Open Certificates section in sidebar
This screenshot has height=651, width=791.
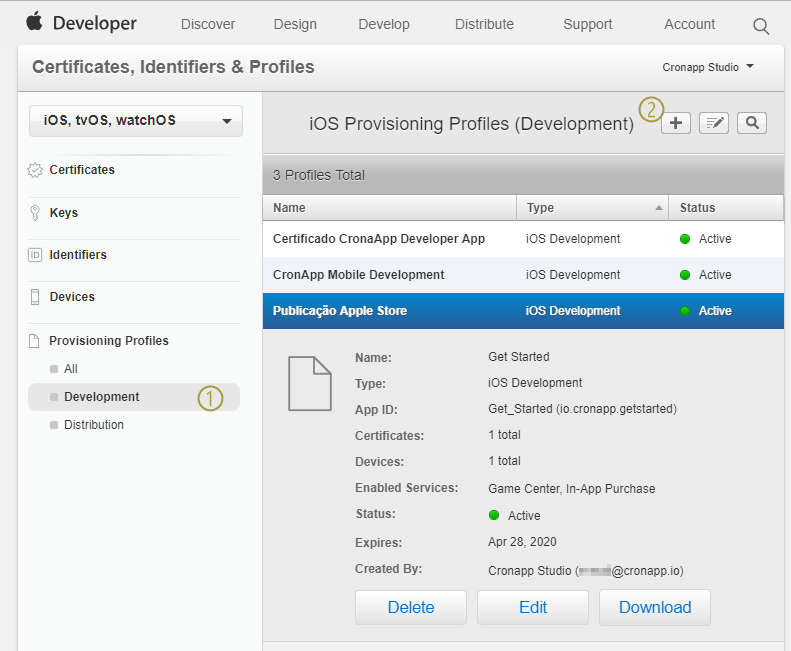[82, 170]
